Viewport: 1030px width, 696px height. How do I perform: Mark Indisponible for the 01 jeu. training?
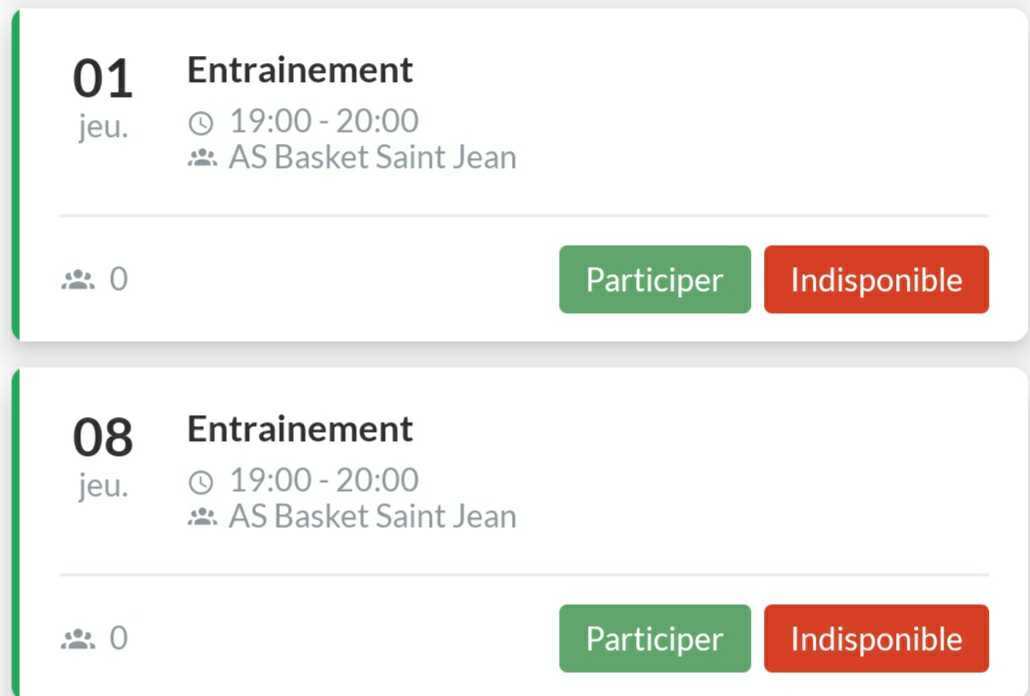pos(876,280)
